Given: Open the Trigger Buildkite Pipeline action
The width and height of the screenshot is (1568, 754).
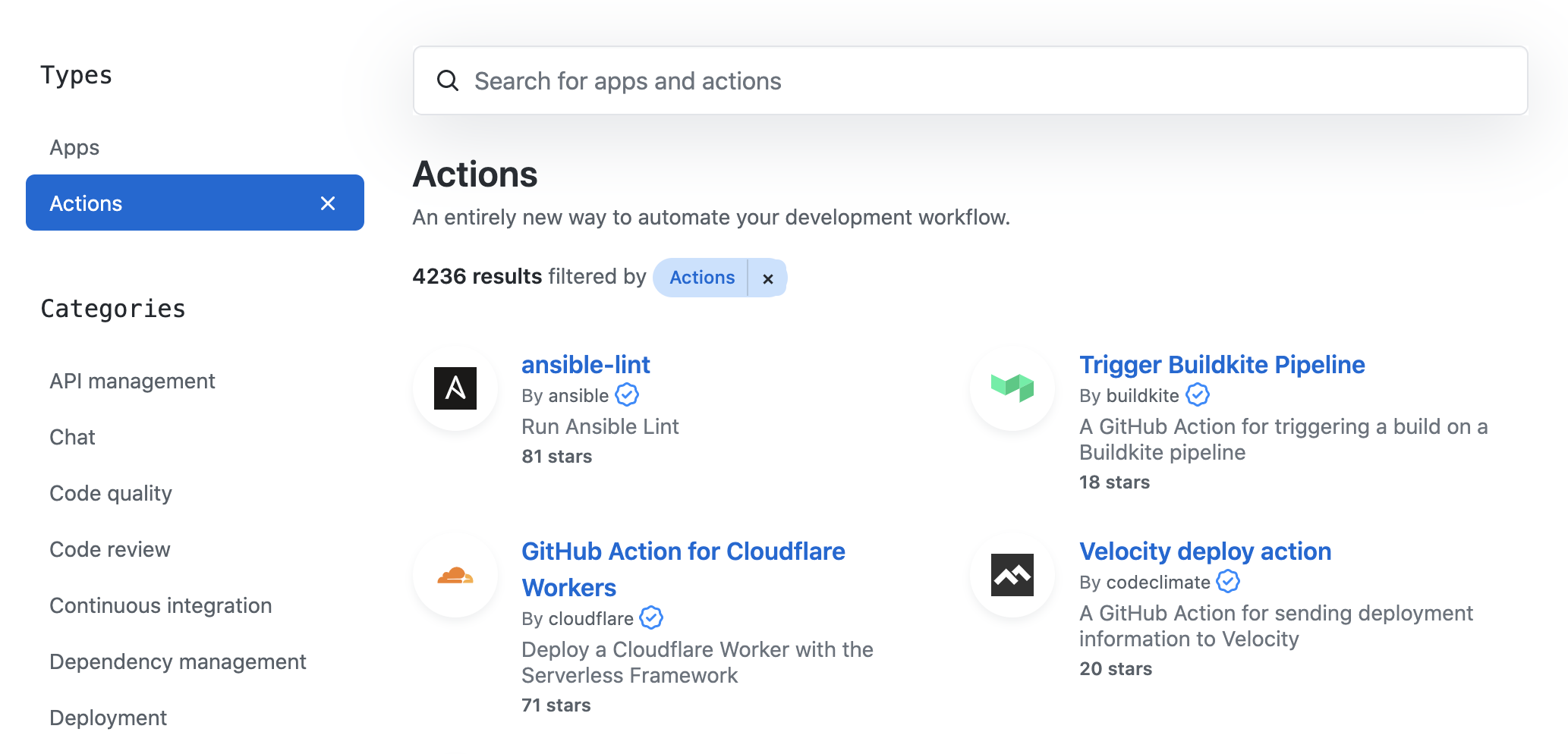Looking at the screenshot, I should 1222,364.
